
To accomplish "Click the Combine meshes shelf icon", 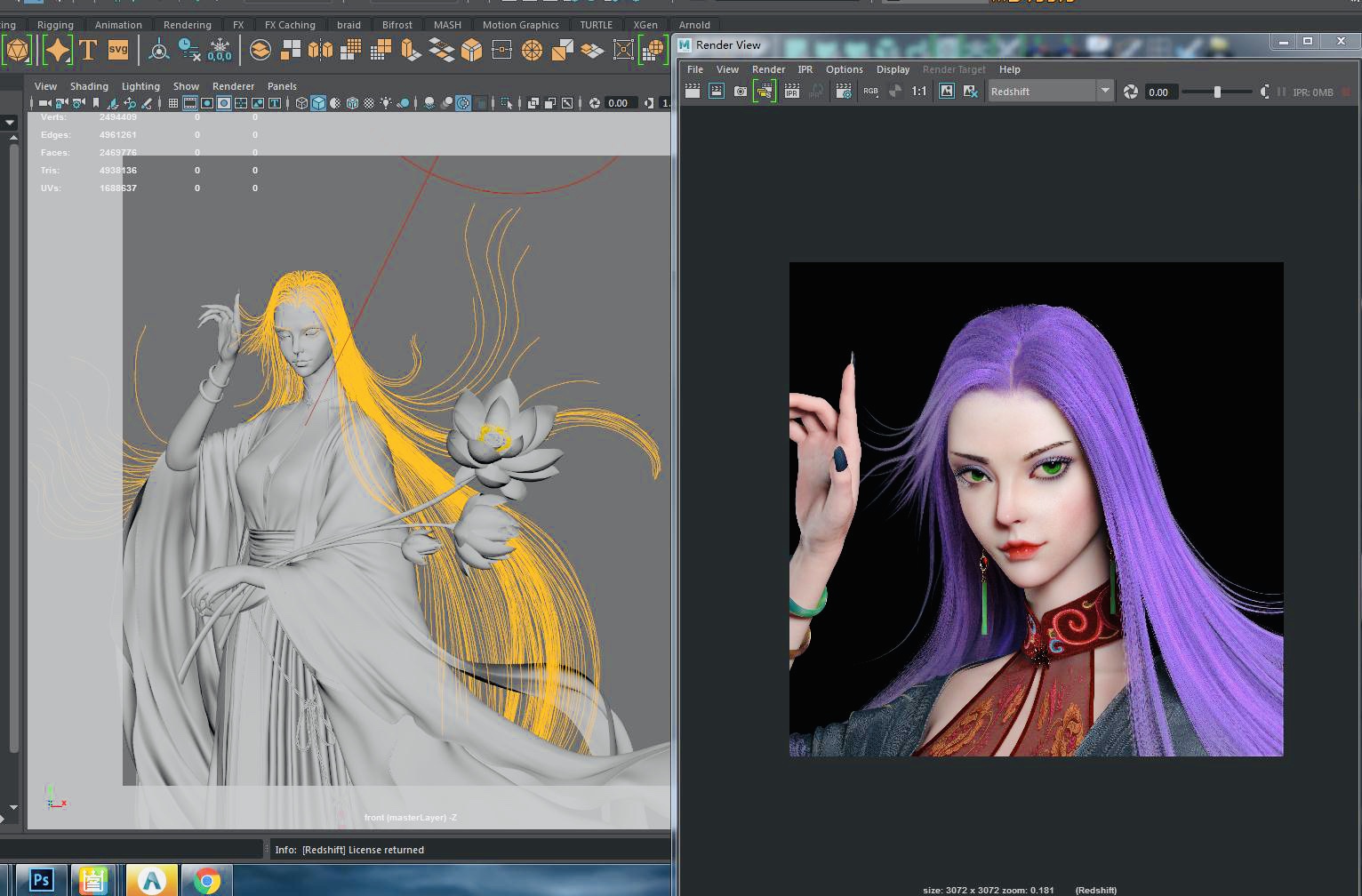I will (260, 51).
